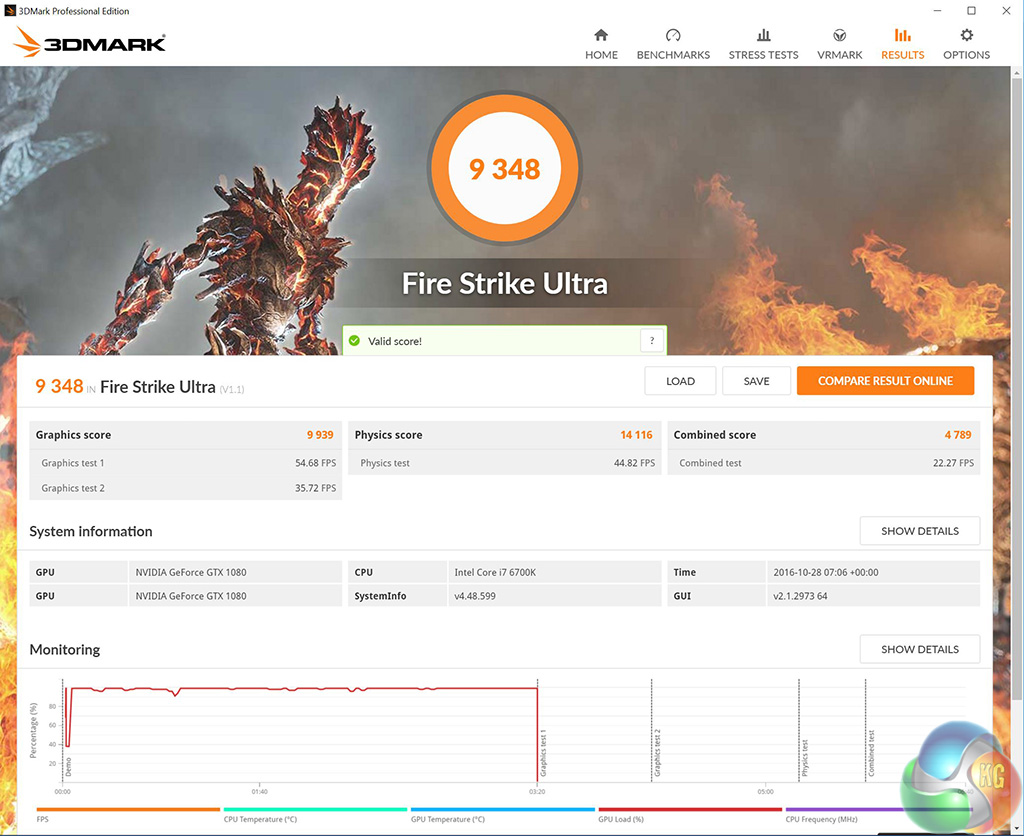Click the Graphics test 2 chart marker

(x=657, y=753)
